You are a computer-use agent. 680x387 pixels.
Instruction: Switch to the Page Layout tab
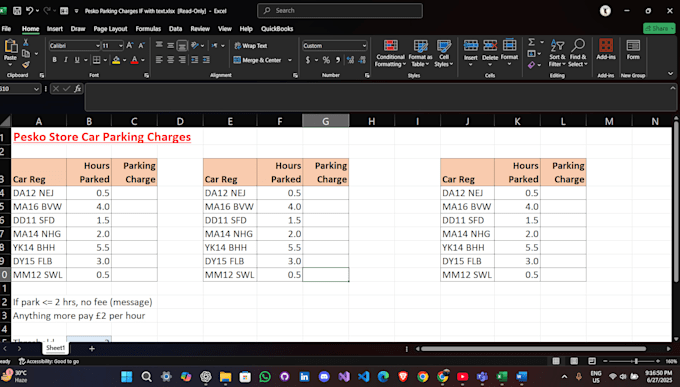(110, 29)
